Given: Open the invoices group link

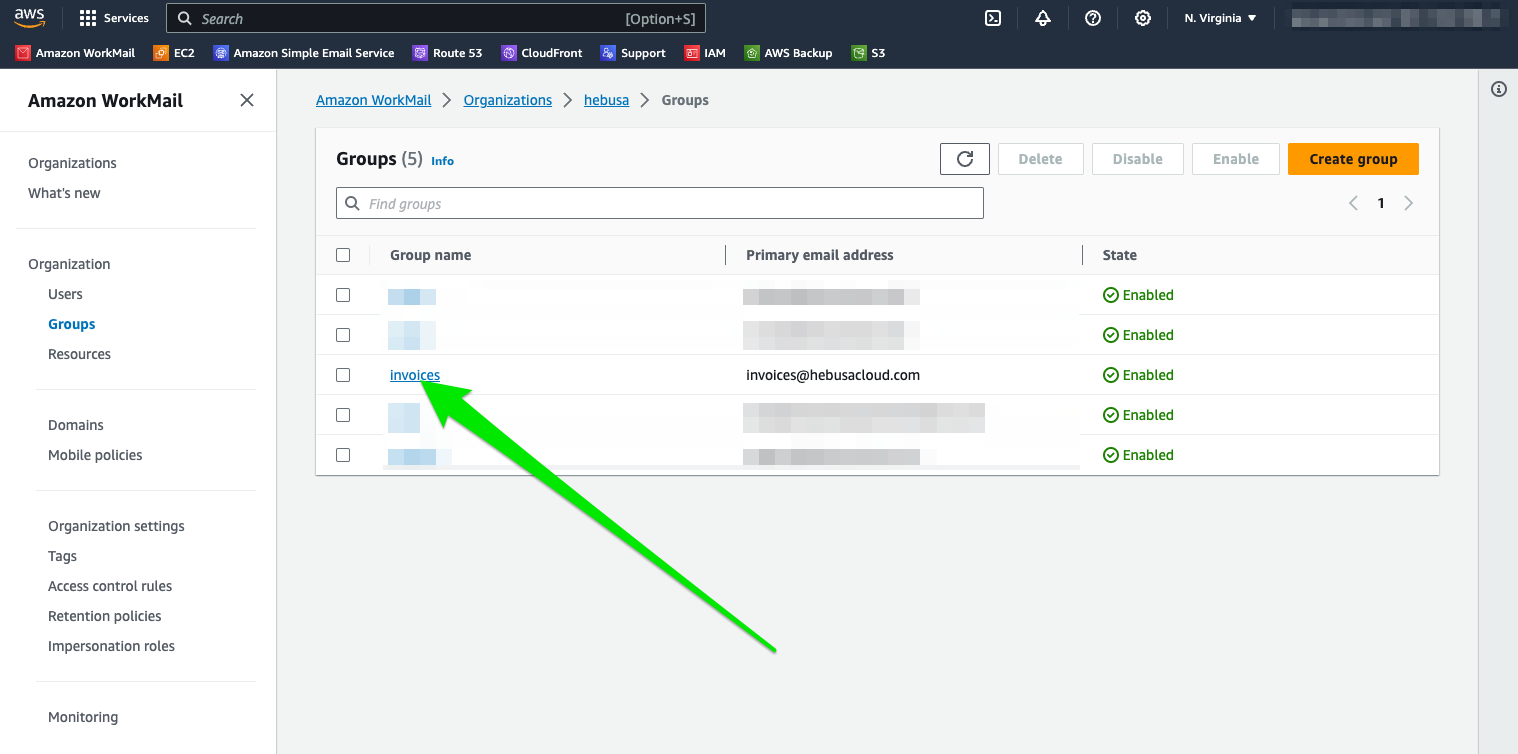Looking at the screenshot, I should point(414,375).
